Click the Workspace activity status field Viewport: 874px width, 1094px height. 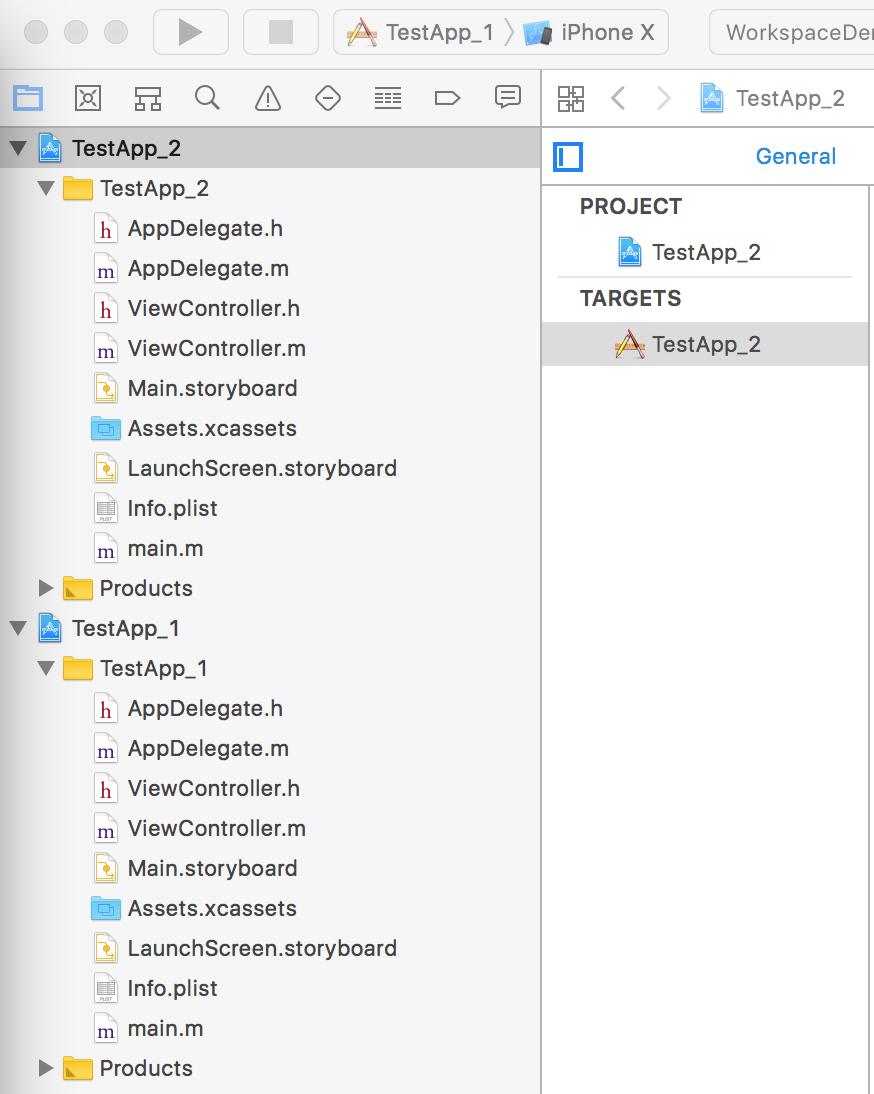point(792,32)
